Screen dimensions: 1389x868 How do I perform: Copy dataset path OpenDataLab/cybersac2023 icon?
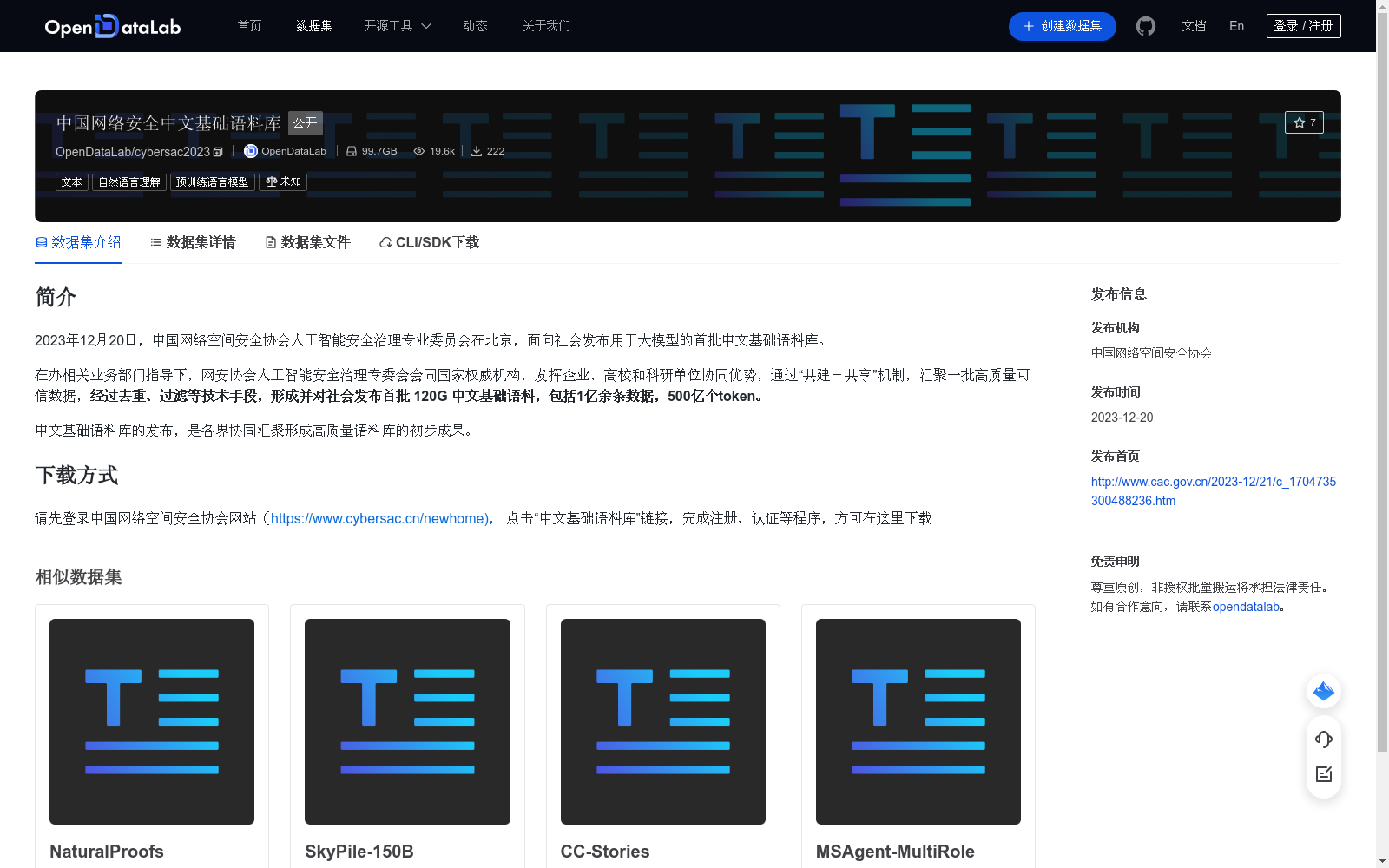pyautogui.click(x=218, y=152)
